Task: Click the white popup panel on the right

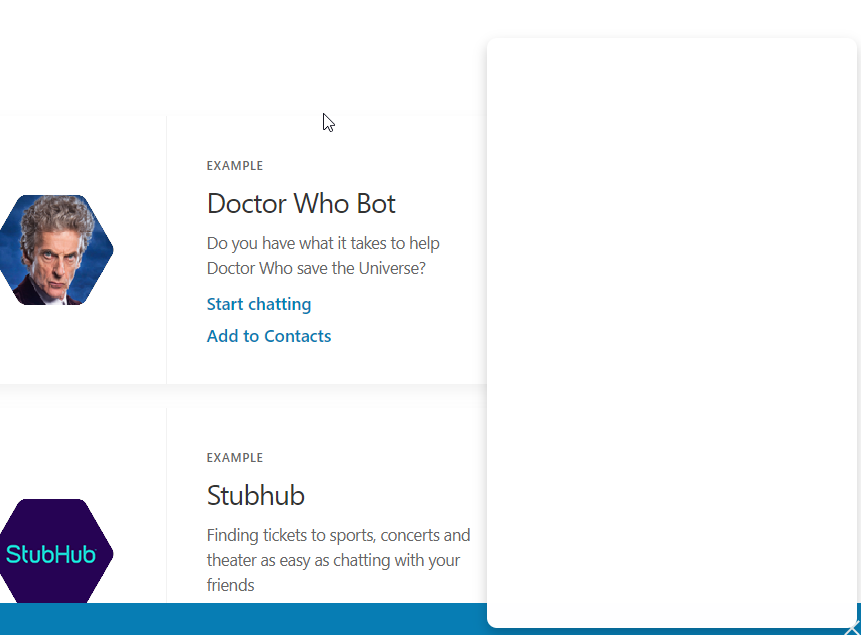Action: pos(672,330)
